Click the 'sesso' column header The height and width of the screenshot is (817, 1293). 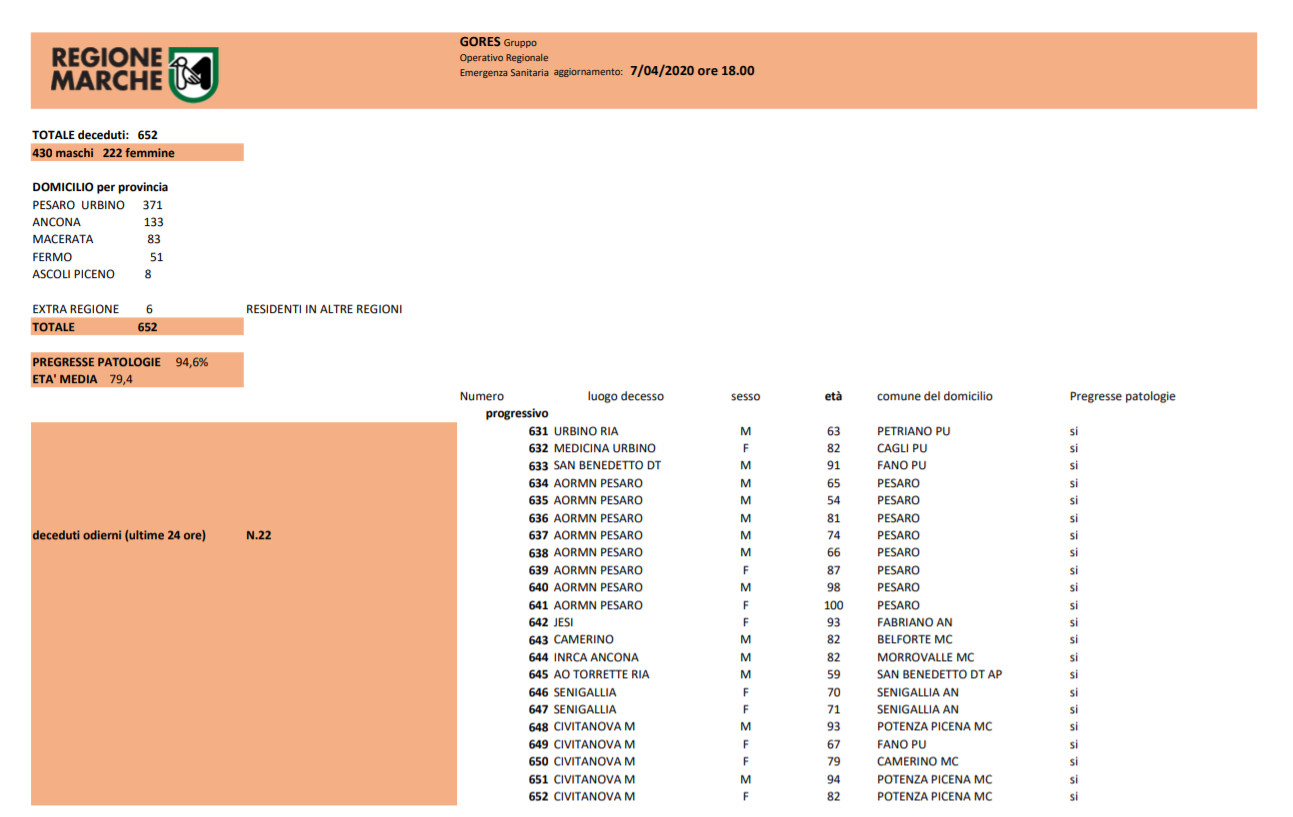(745, 396)
